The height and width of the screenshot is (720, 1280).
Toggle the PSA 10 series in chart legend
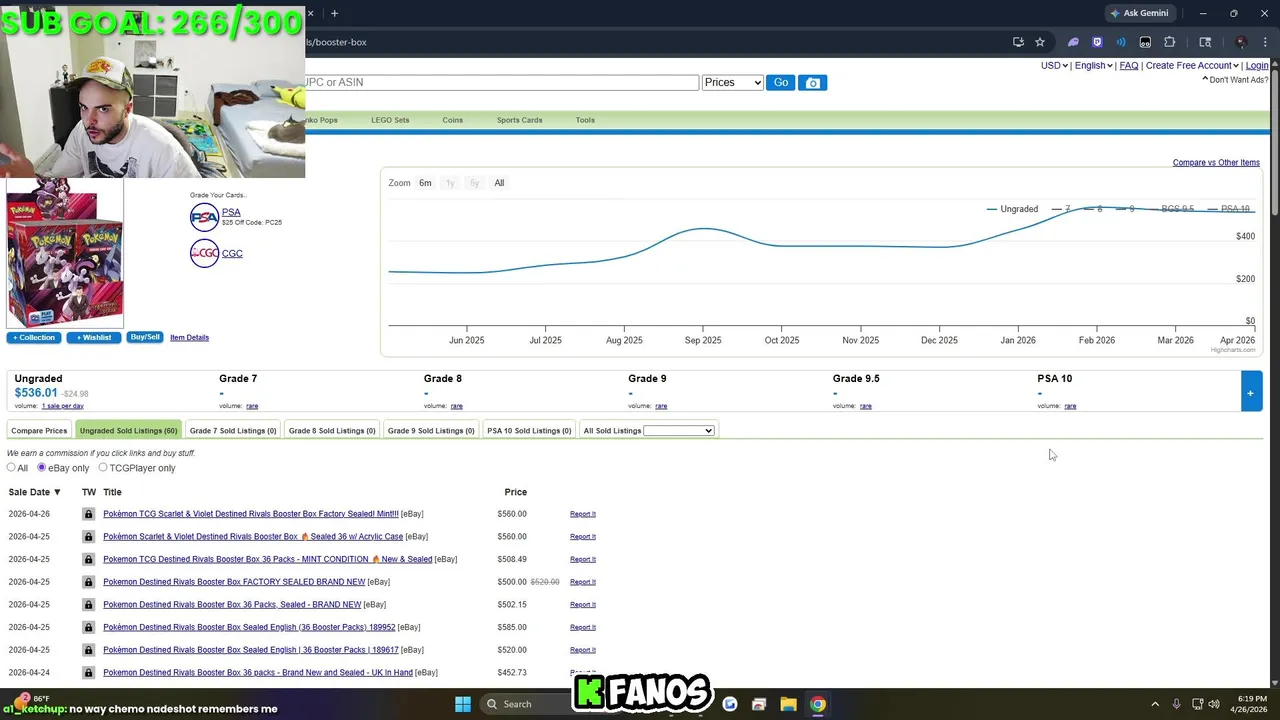1228,209
